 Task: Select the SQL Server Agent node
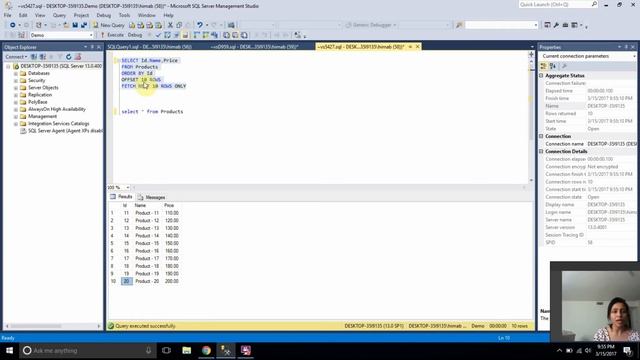coord(65,131)
